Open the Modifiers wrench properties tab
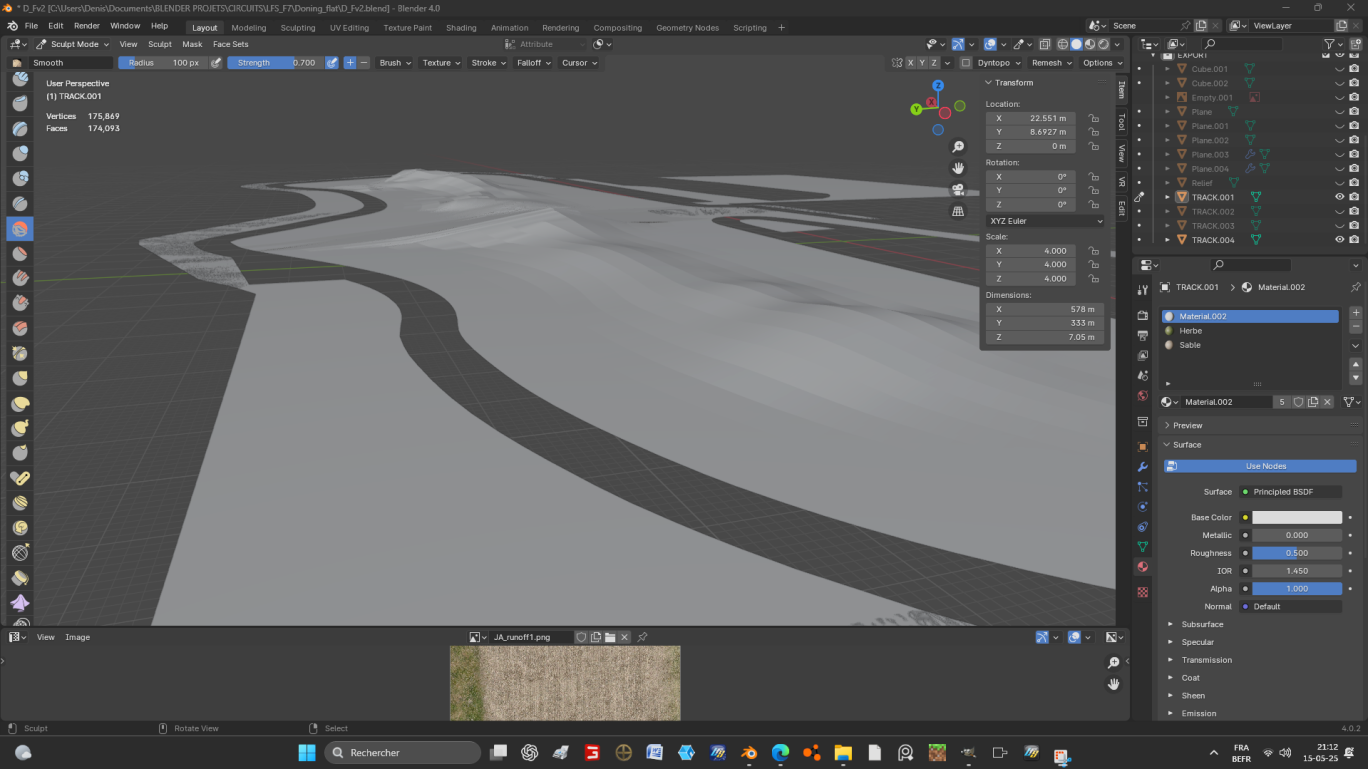1368x769 pixels. pyautogui.click(x=1143, y=467)
